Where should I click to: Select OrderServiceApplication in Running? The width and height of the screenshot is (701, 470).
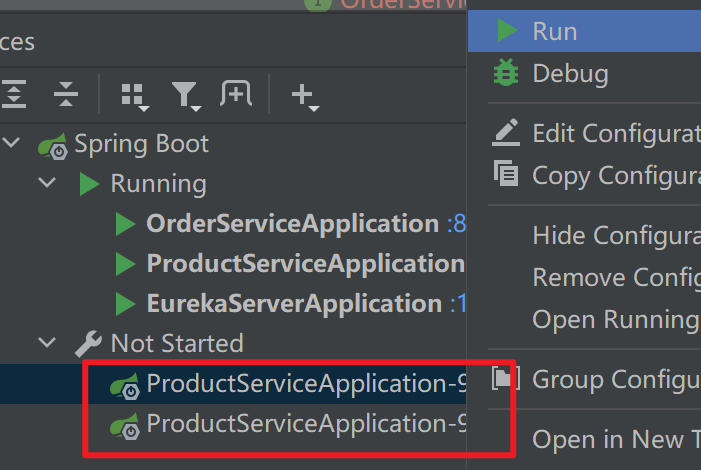click(x=292, y=223)
